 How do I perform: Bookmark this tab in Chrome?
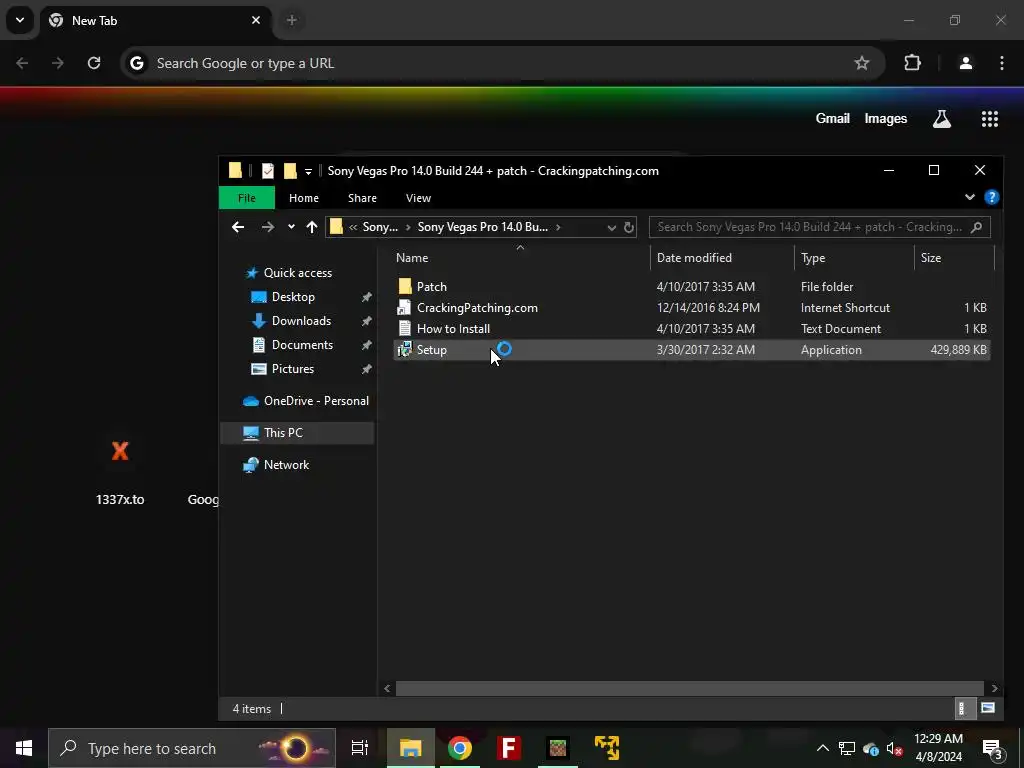pos(861,63)
